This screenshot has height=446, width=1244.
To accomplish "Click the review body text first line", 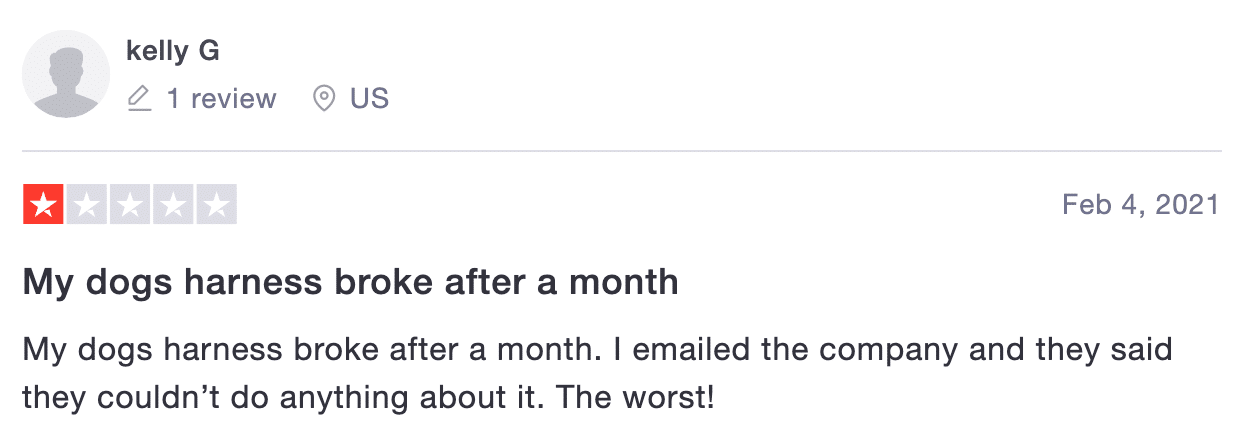I will (x=598, y=351).
